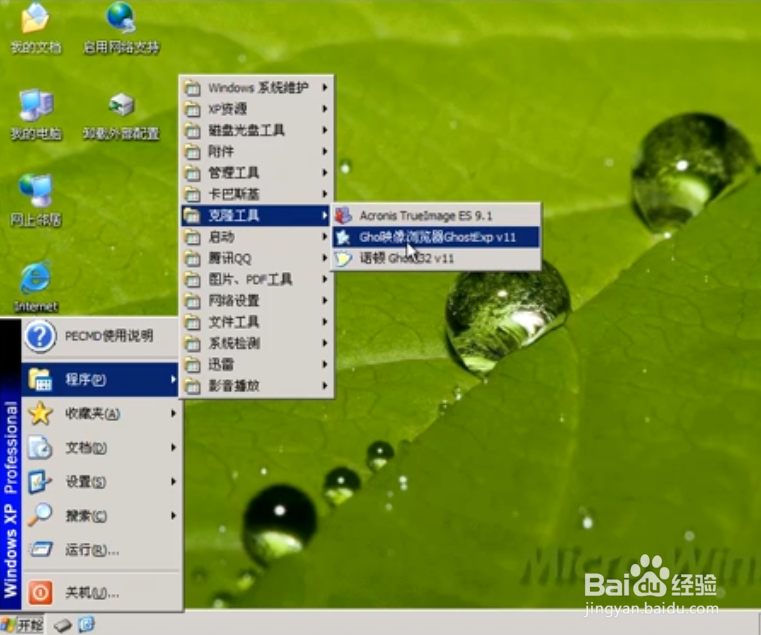761x635 pixels.
Task: Expand the 收藏夹 submenu arrow
Action: [173, 414]
